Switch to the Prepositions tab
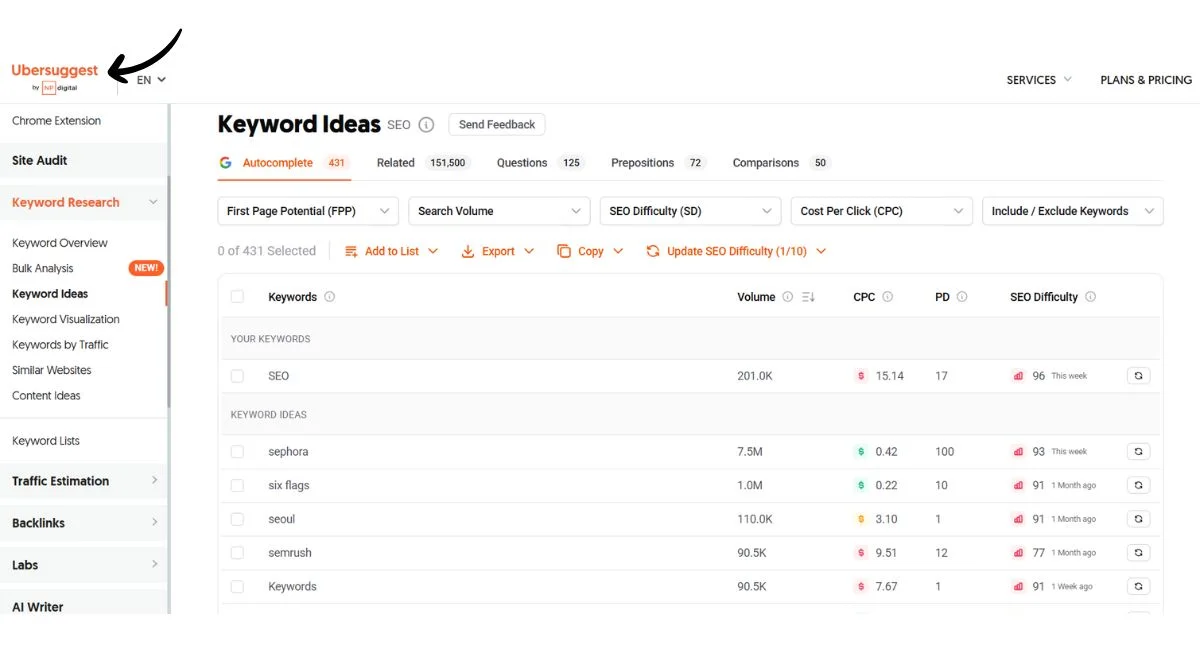The image size is (1200, 670). pos(658,163)
